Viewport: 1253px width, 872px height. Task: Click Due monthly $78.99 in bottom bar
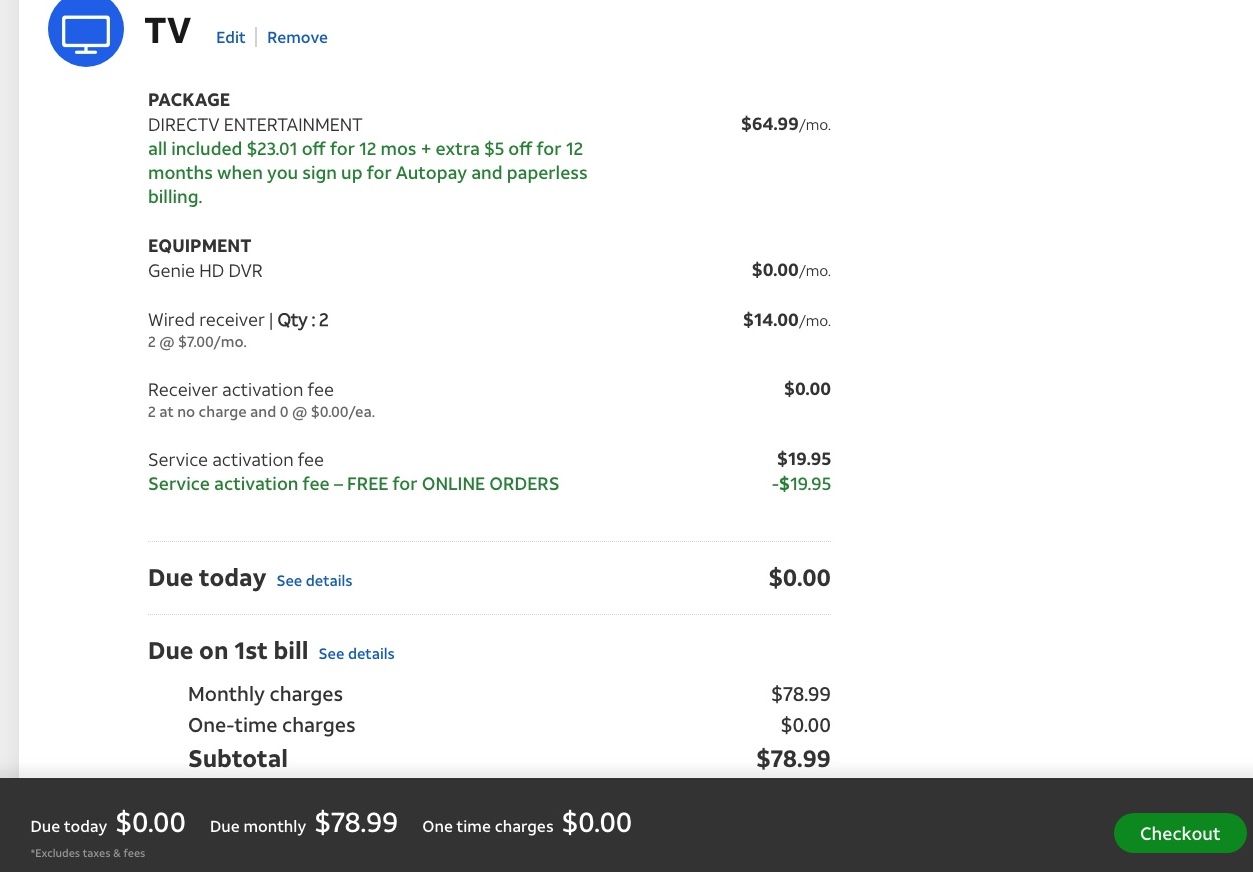pyautogui.click(x=304, y=823)
